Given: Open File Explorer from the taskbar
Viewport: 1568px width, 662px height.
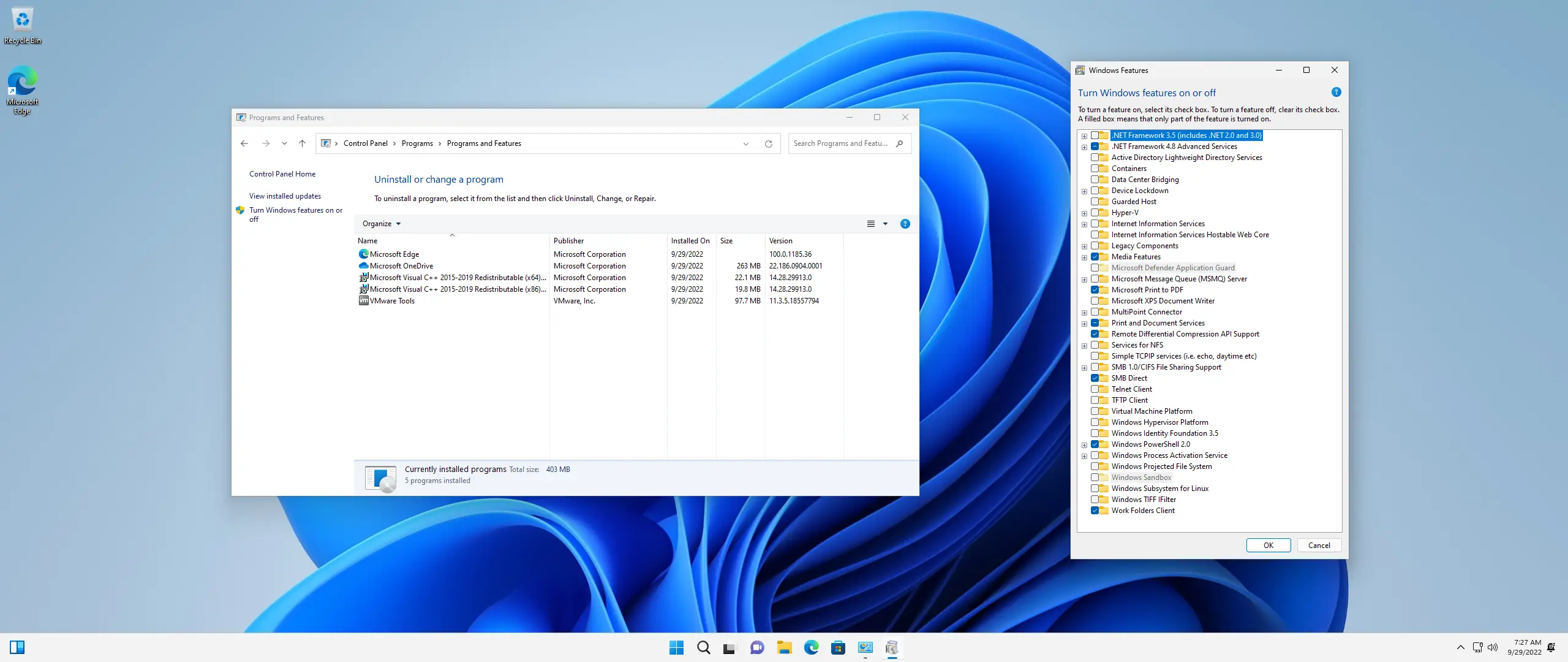Looking at the screenshot, I should coord(784,647).
